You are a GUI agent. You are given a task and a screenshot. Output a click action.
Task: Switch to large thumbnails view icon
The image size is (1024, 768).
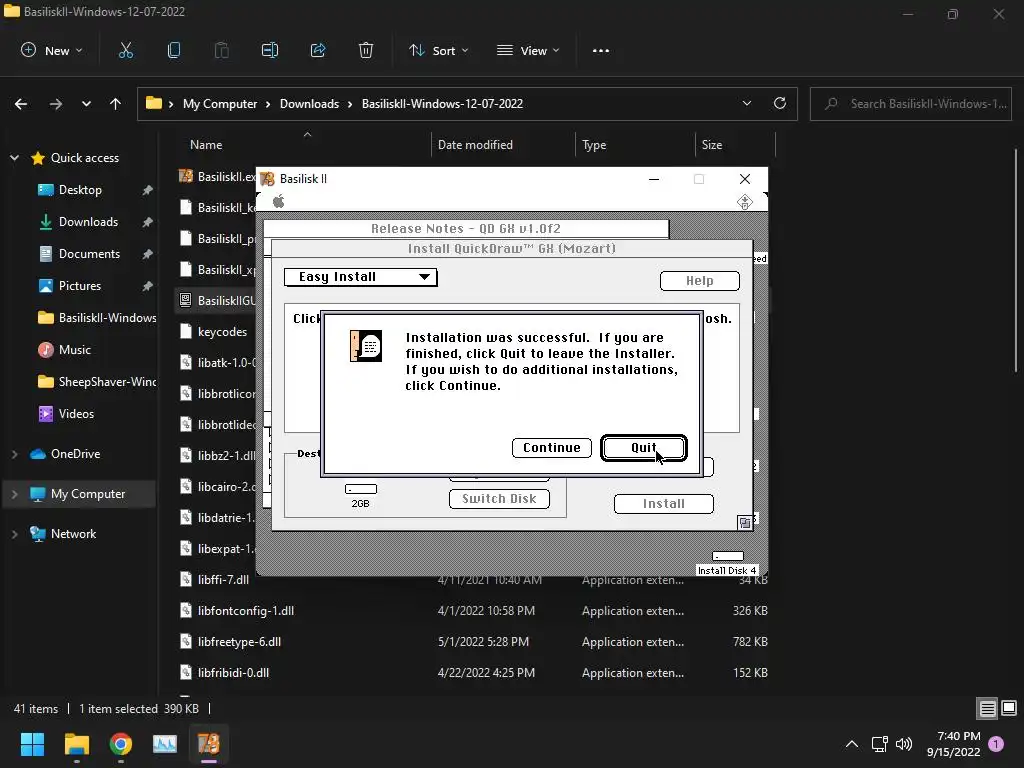click(x=1009, y=709)
